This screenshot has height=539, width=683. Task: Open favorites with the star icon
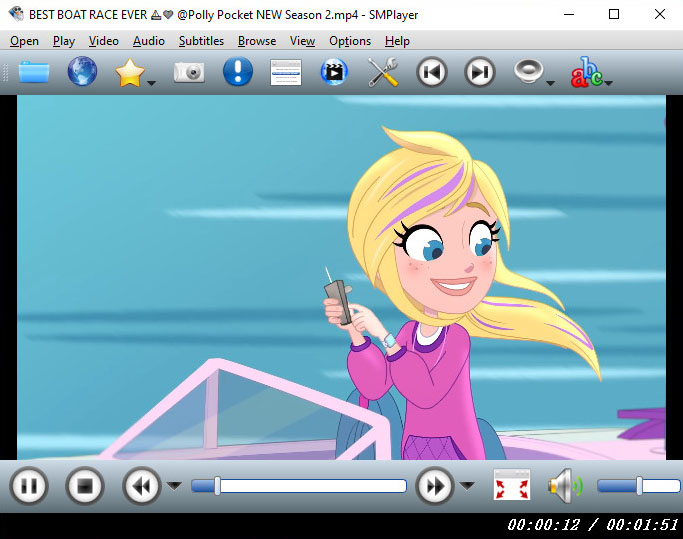[x=129, y=72]
